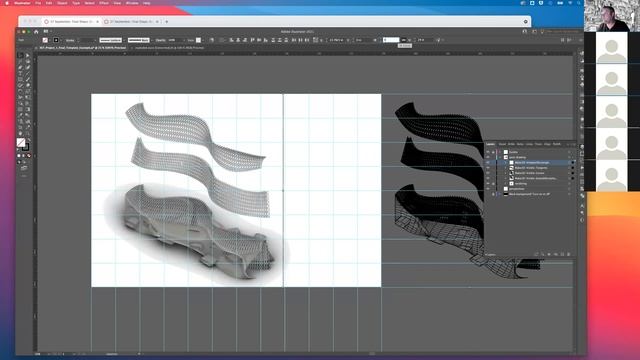640x360 pixels.
Task: Open the Arrange Documents icon
Action: (46, 31)
